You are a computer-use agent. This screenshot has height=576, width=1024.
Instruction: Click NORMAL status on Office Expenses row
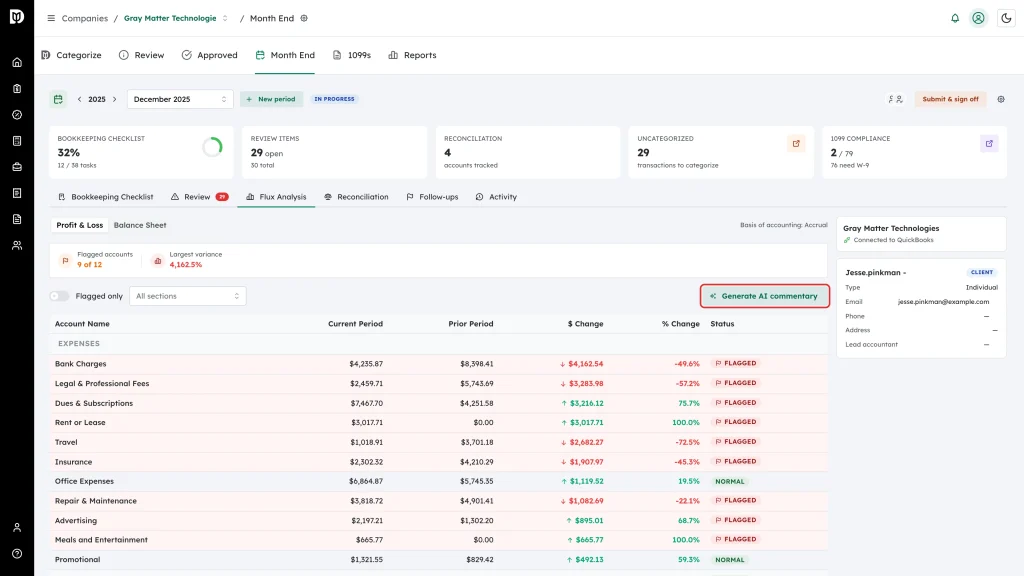(729, 481)
